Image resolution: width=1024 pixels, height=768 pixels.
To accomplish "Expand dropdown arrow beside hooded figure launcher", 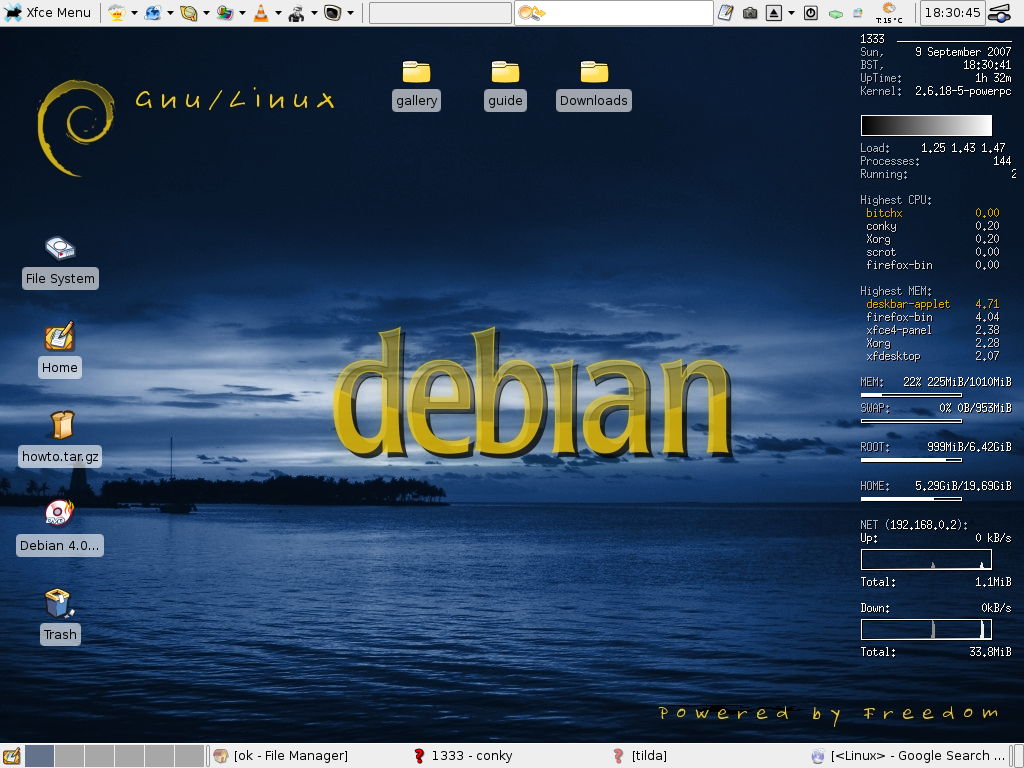I will point(314,12).
